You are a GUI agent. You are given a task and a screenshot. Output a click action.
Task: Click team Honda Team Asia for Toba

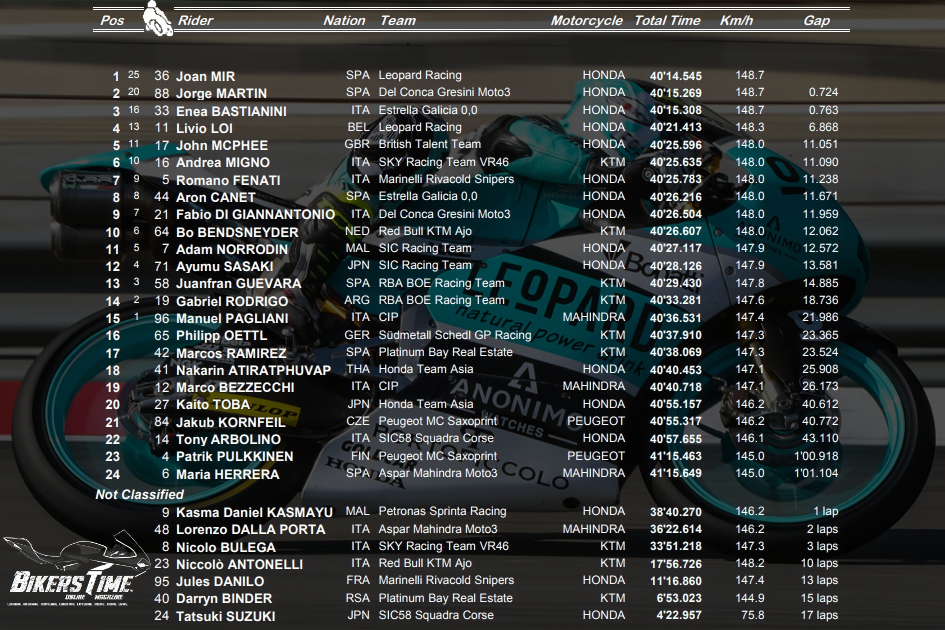pyautogui.click(x=425, y=404)
